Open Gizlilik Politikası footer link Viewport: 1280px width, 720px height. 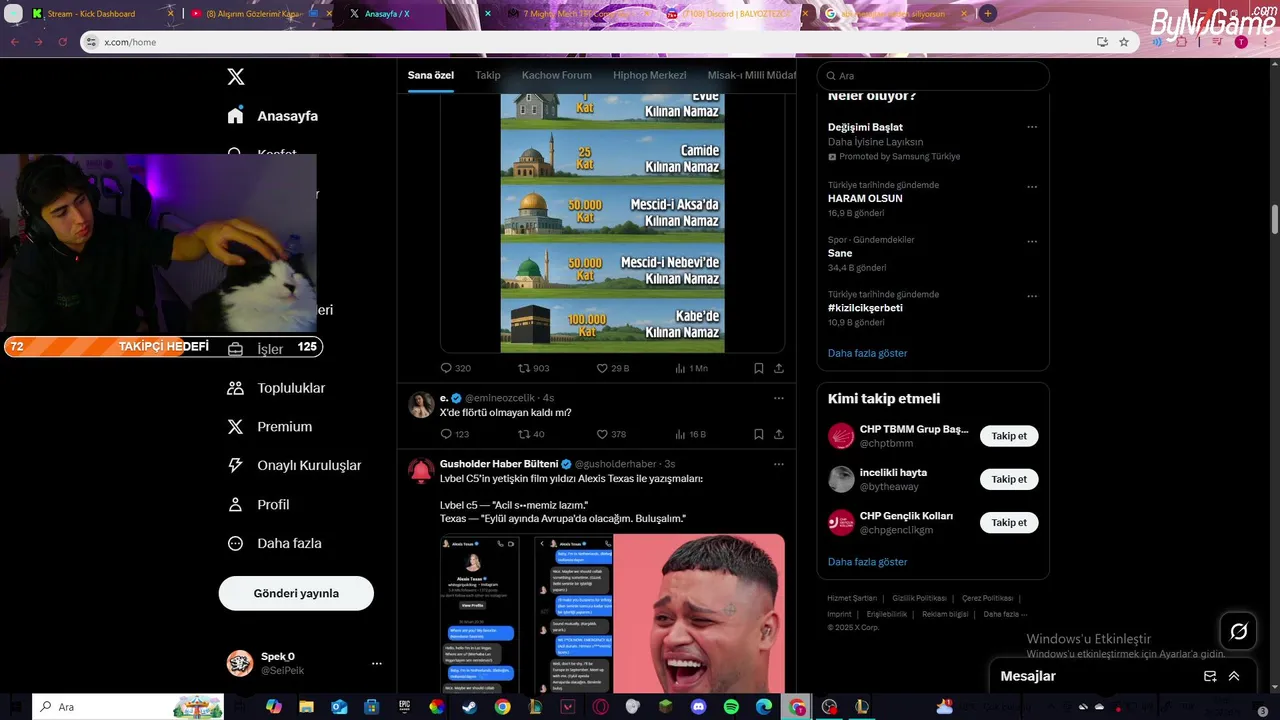[x=919, y=598]
